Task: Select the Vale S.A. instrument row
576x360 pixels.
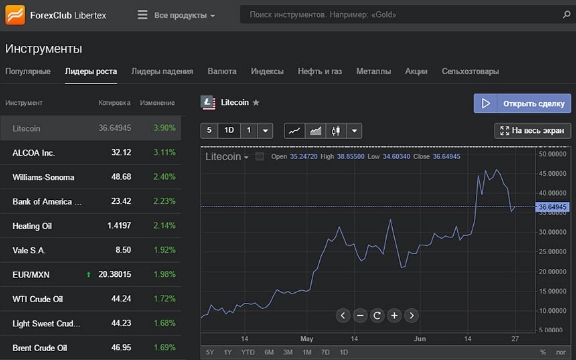Action: click(x=91, y=250)
